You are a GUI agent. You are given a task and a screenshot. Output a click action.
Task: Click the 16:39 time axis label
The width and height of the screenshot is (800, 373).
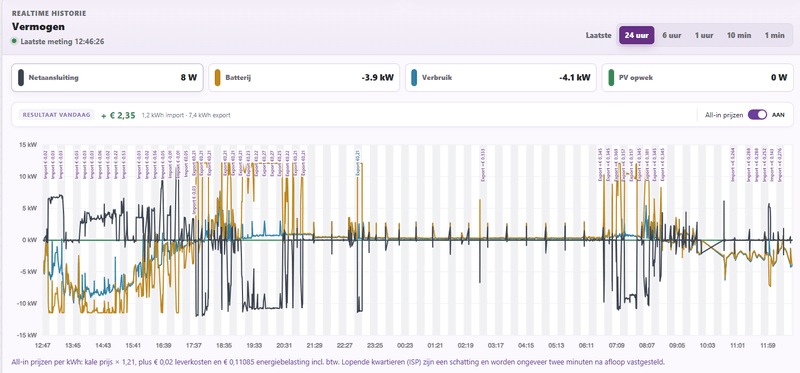tap(163, 345)
